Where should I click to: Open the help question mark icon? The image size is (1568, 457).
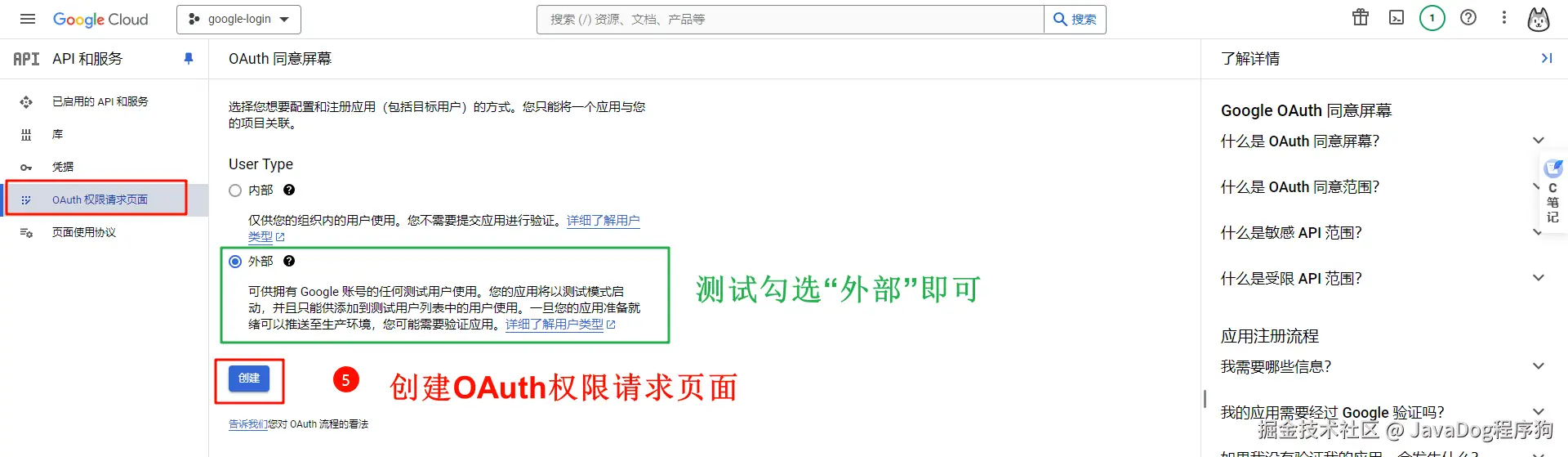click(x=1468, y=17)
